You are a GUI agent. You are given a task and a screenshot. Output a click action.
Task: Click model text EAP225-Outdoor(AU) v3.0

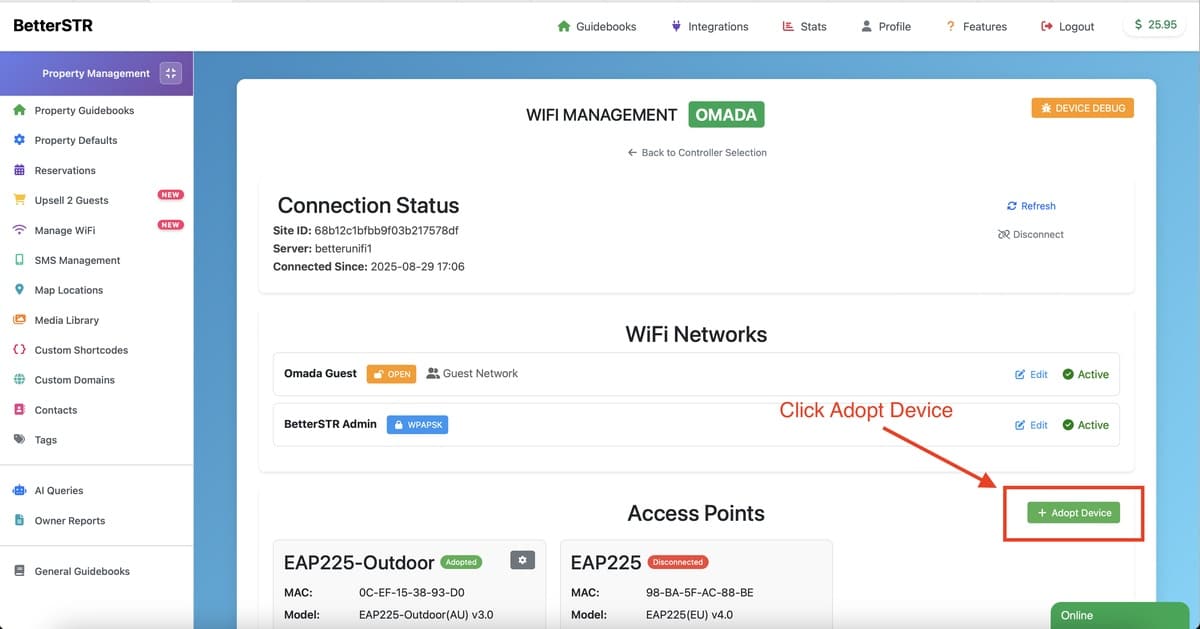coord(426,614)
